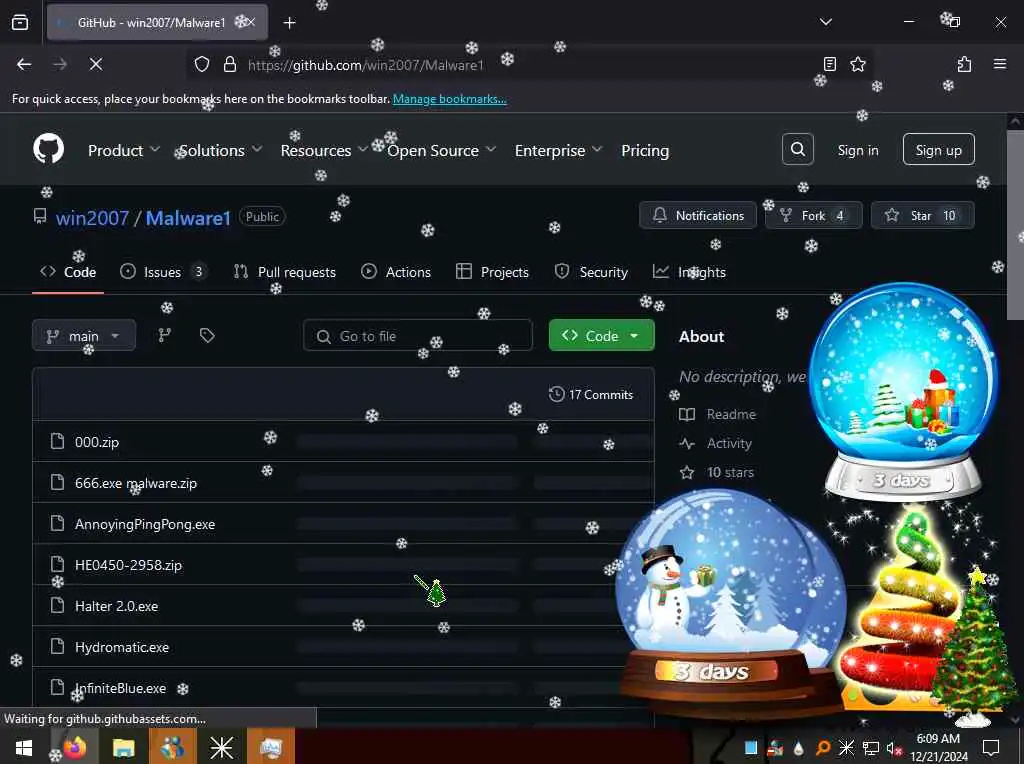Click the Firefox back arrow
Screen dimensions: 1024x764
24,64
